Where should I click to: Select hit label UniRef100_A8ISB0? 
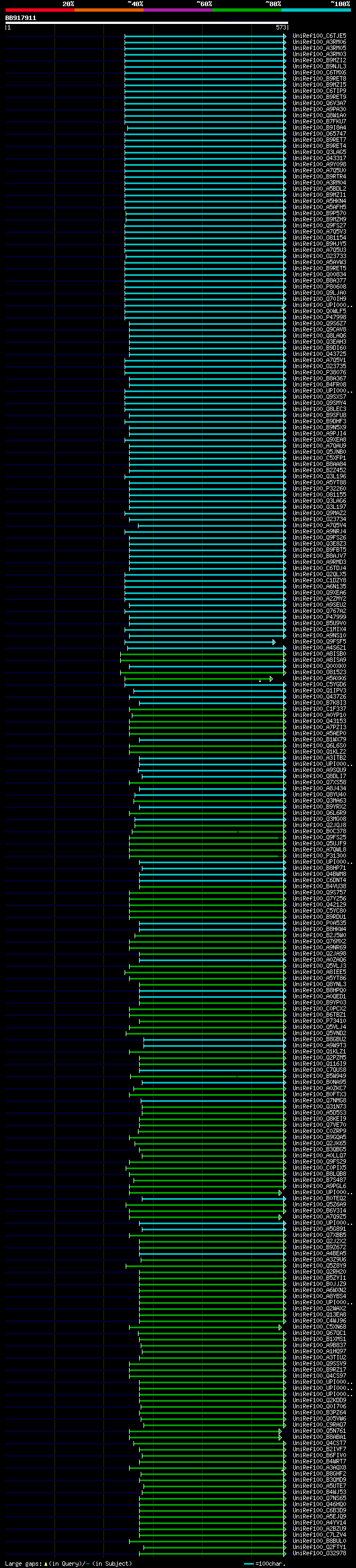(x=319, y=654)
